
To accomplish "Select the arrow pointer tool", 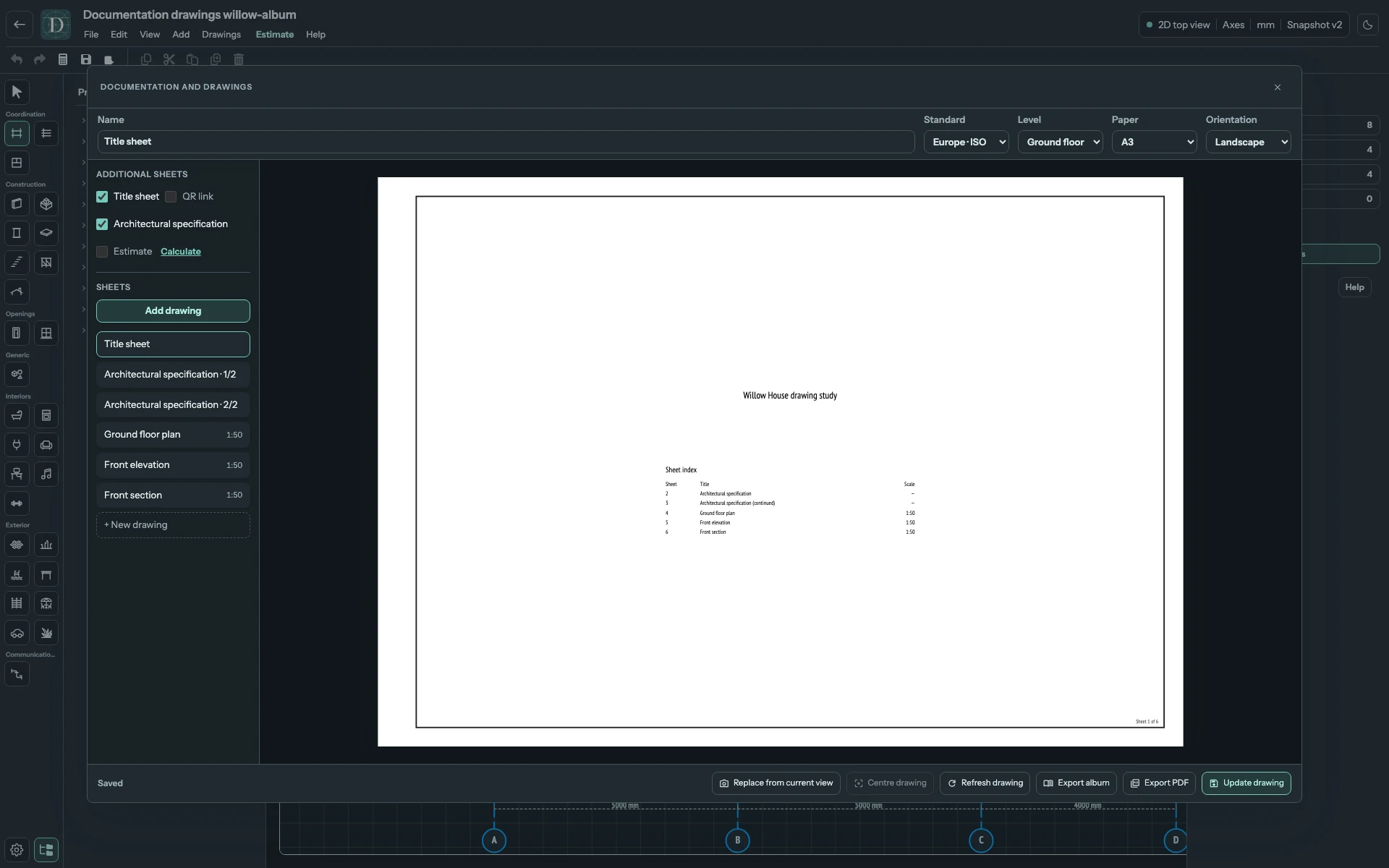I will [17, 92].
